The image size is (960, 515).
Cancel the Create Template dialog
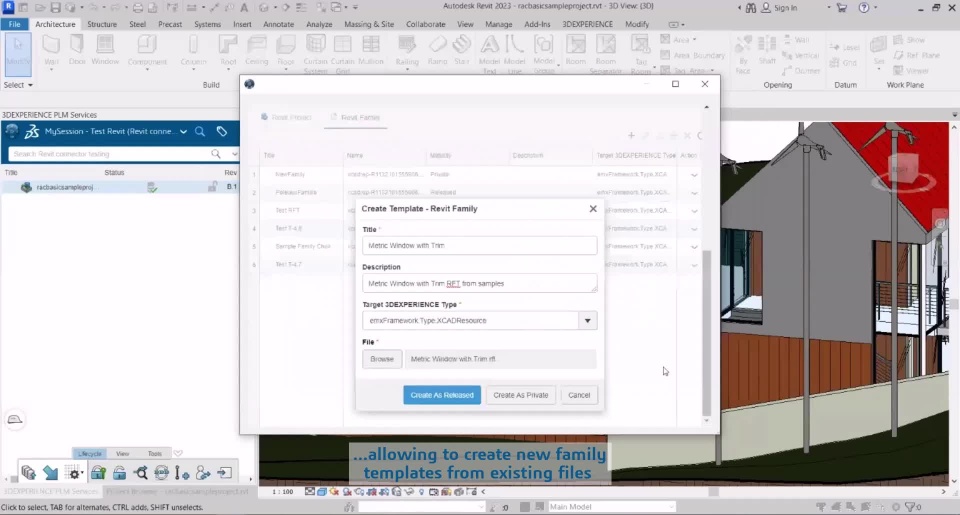[x=579, y=395]
